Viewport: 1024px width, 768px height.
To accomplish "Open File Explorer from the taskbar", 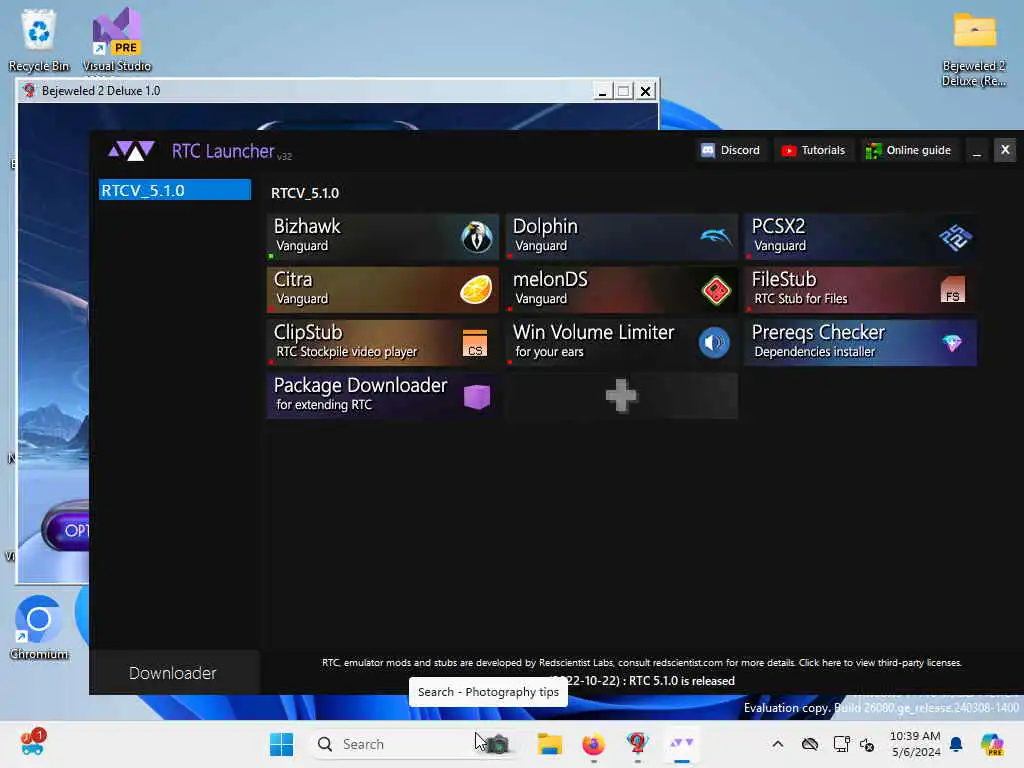I will [x=549, y=744].
